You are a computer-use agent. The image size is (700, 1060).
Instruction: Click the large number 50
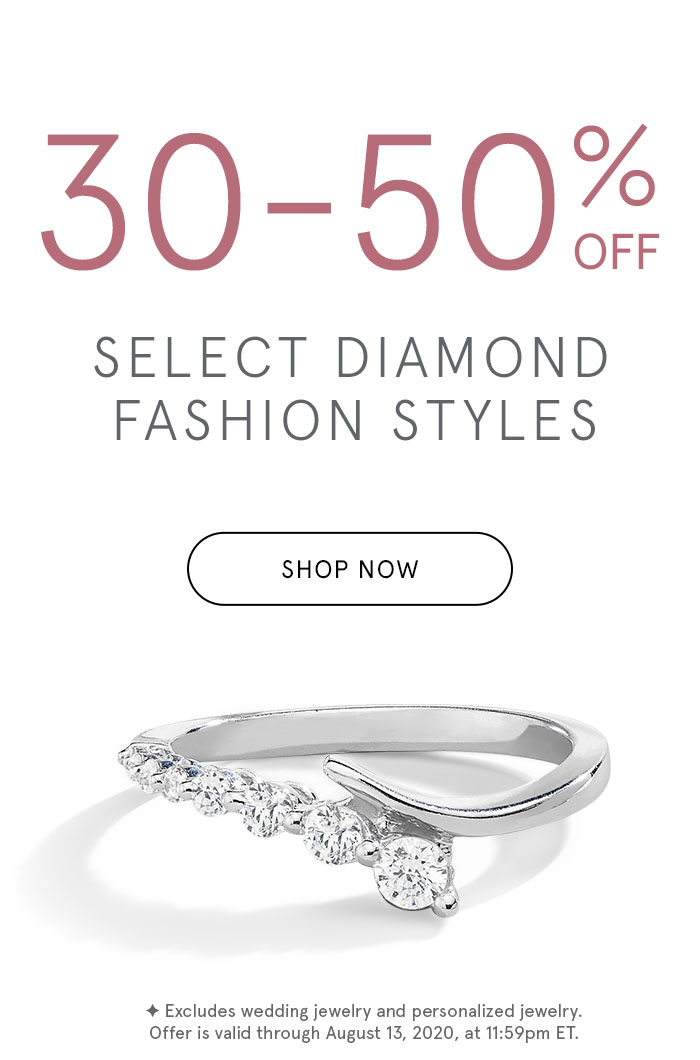point(456,201)
